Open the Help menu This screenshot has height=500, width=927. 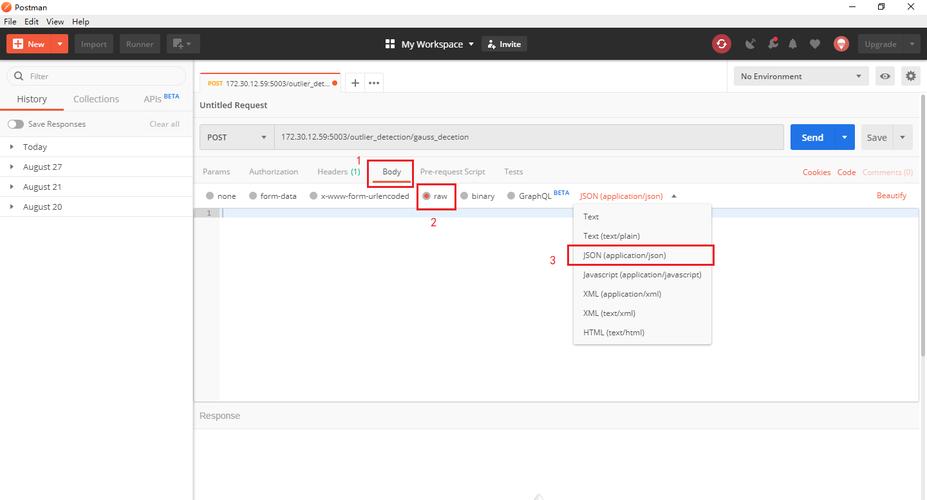(80, 21)
